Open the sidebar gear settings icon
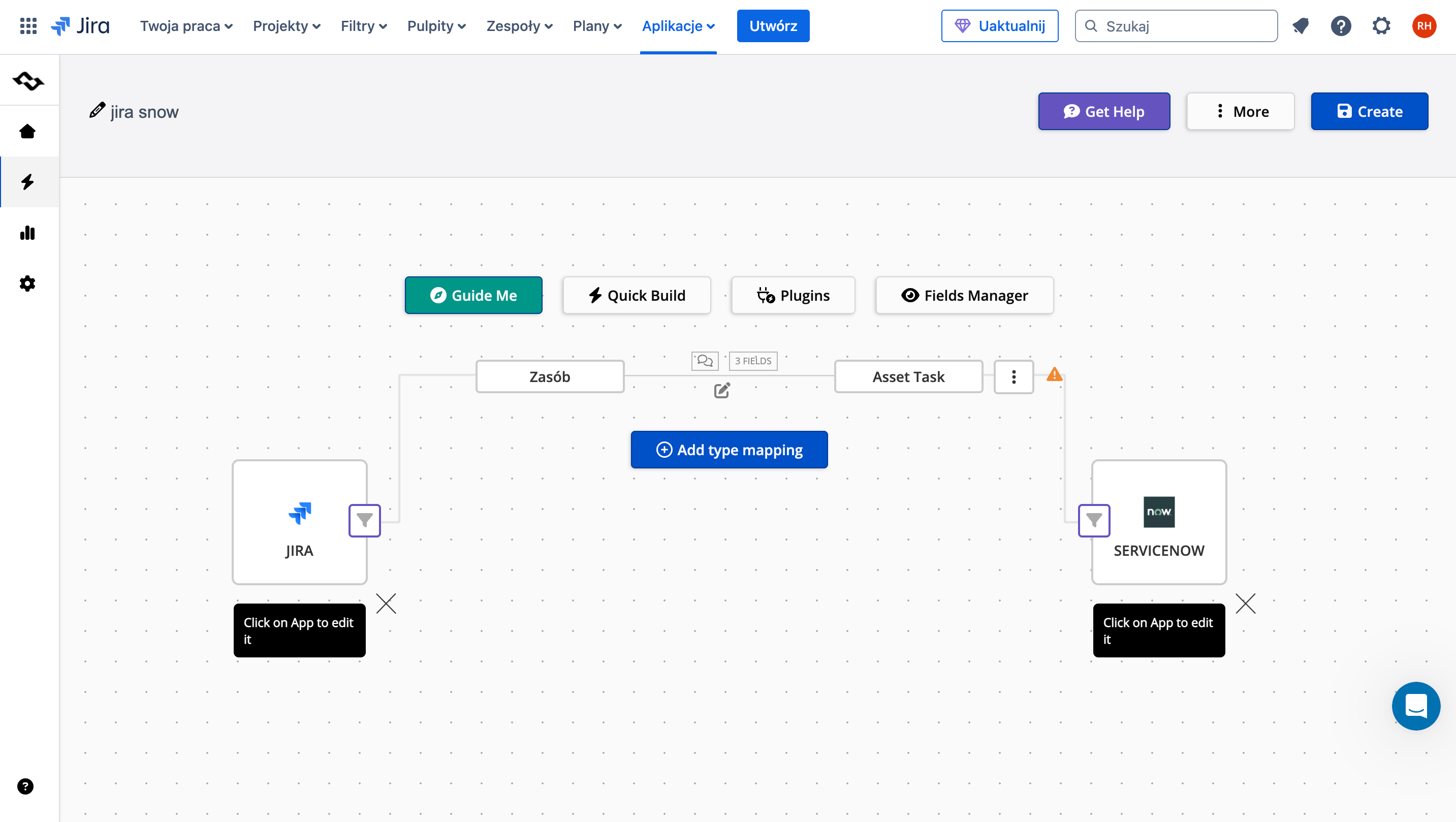The height and width of the screenshot is (822, 1456). point(27,283)
